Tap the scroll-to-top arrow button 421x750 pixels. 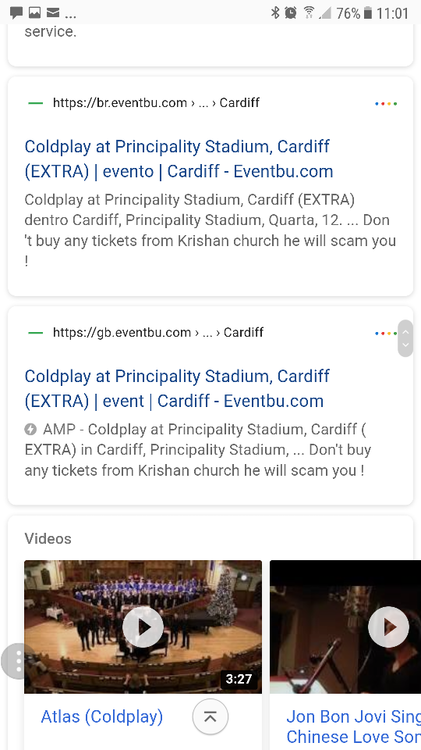tap(210, 717)
